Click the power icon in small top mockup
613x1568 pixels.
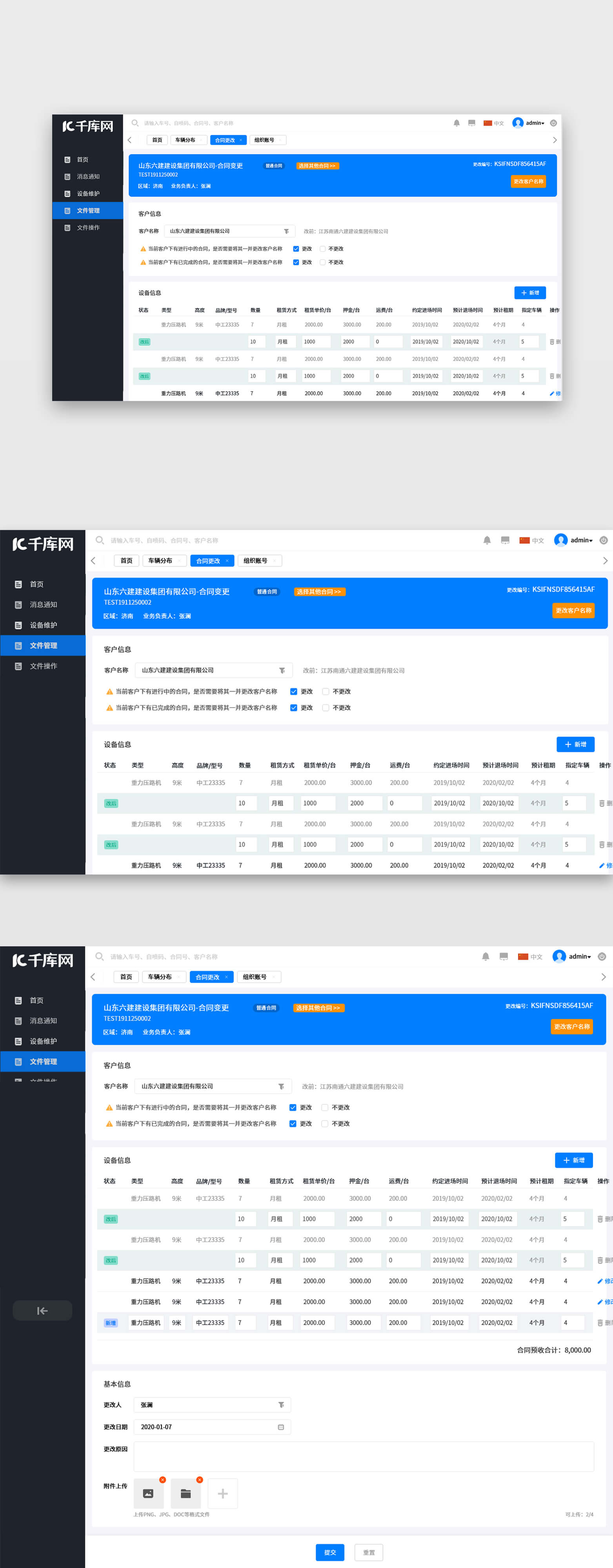(x=553, y=123)
